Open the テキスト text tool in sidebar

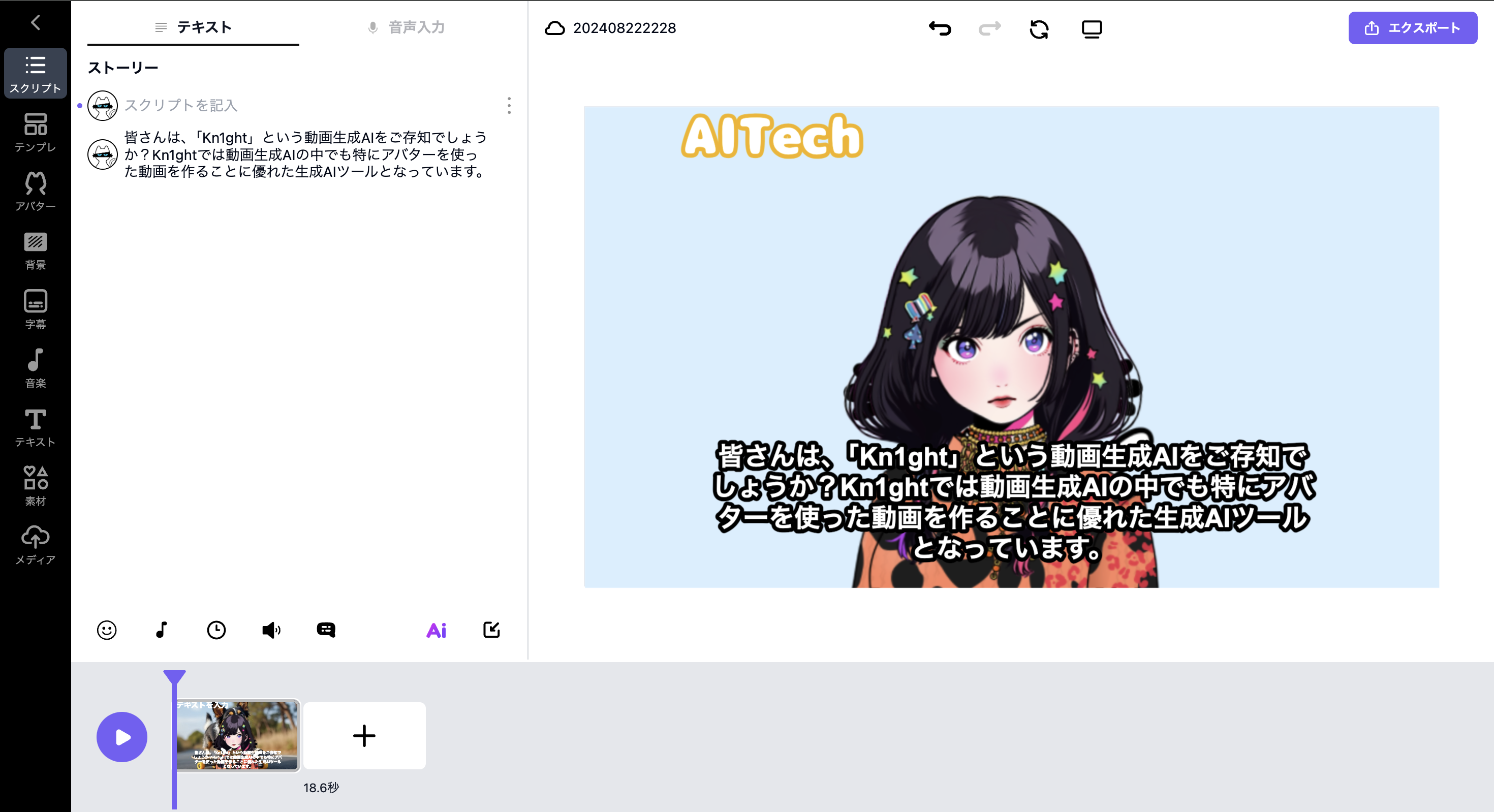click(36, 428)
